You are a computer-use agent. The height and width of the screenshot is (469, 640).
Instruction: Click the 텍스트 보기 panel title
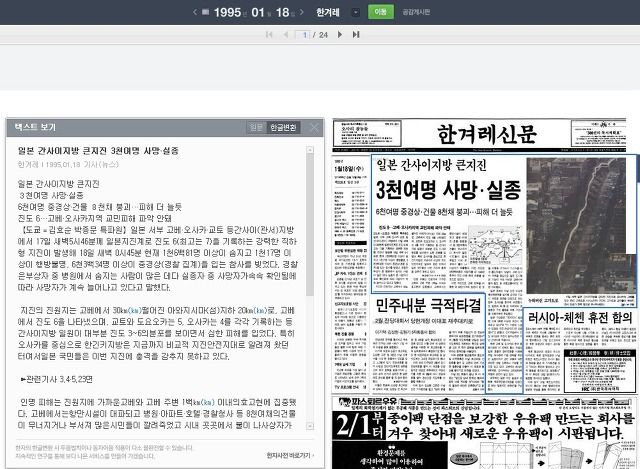35,127
